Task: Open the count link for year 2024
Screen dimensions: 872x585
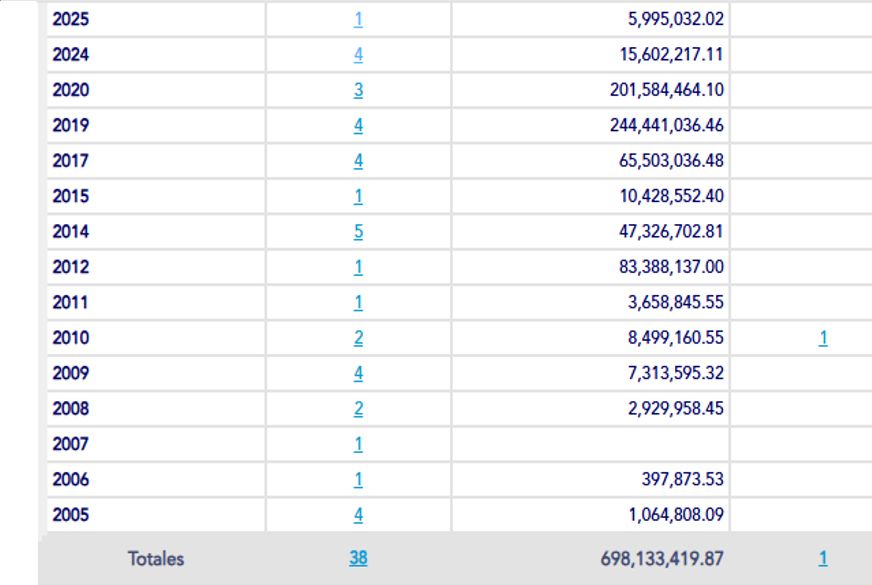Action: click(358, 55)
